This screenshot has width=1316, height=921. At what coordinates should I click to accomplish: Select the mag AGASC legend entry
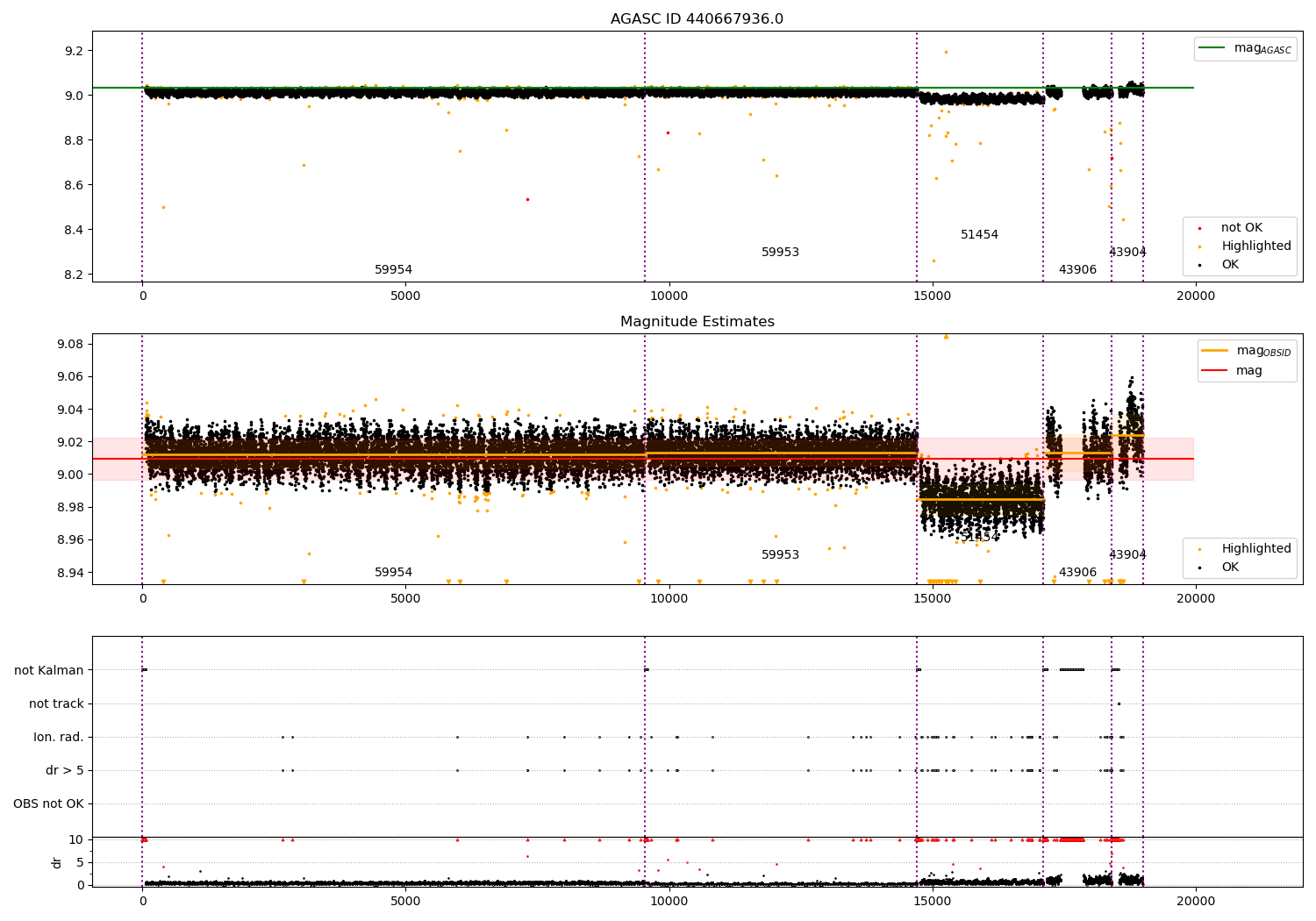(1246, 48)
